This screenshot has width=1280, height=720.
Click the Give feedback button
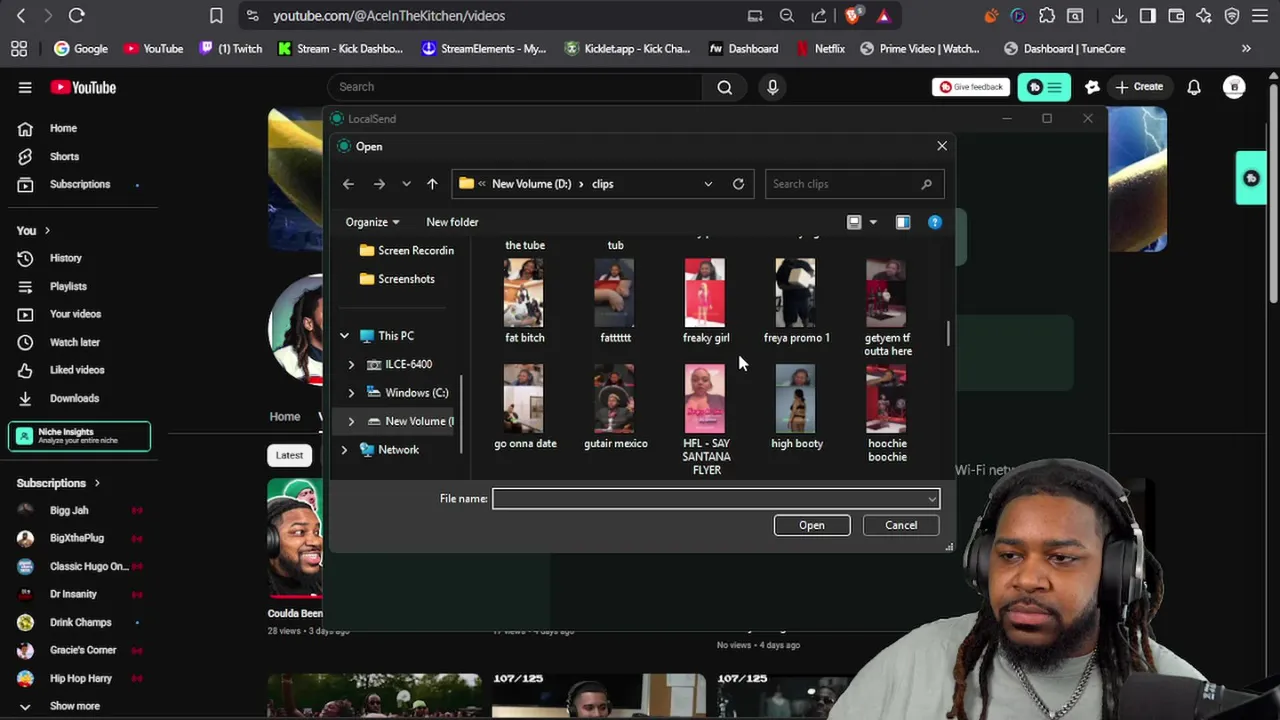coord(970,87)
